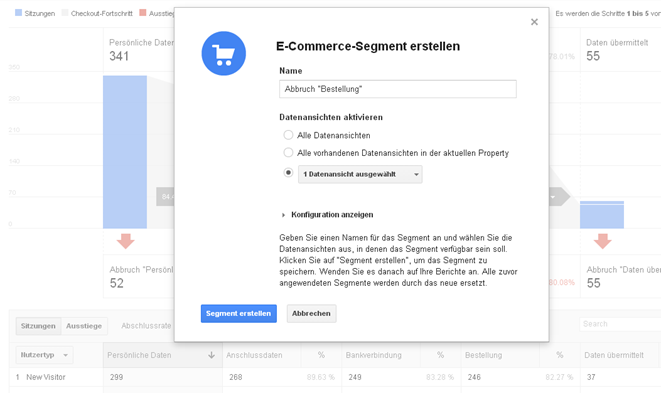Viewport: 661px width, 393px height.
Task: Open the Nutzertyp dropdown
Action: coord(44,355)
